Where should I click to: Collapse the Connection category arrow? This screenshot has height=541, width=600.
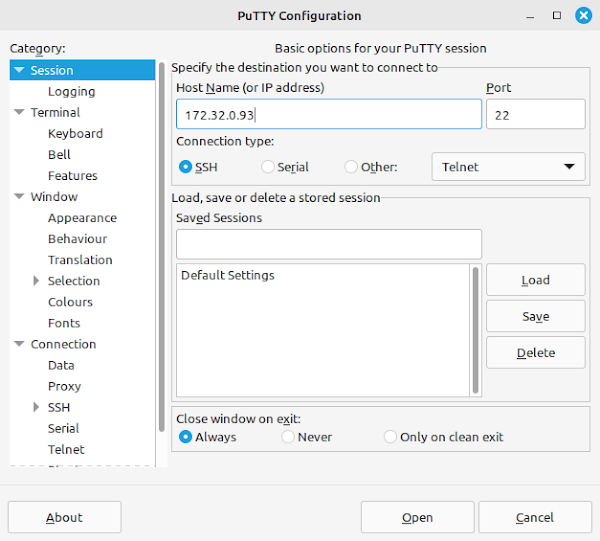(x=19, y=344)
